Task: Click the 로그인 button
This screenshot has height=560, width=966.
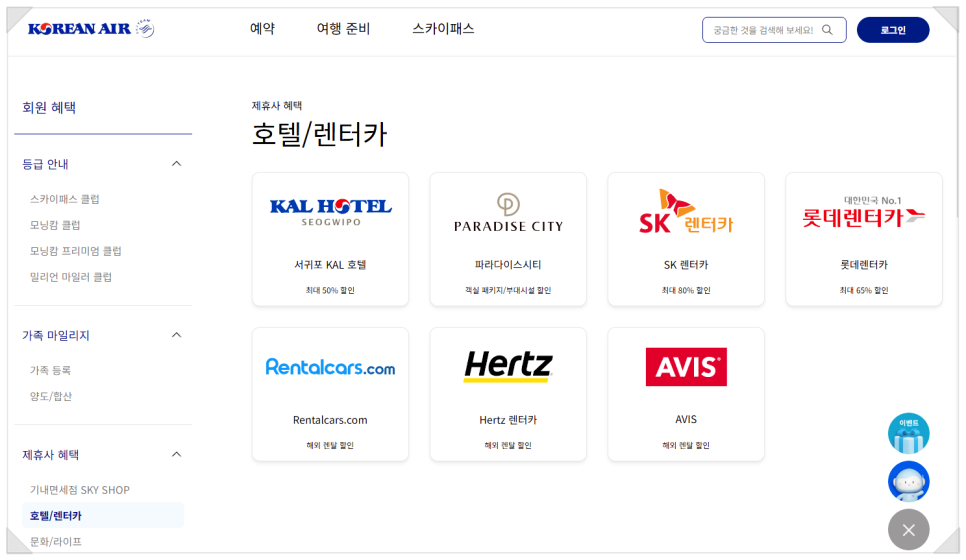Action: click(x=893, y=30)
